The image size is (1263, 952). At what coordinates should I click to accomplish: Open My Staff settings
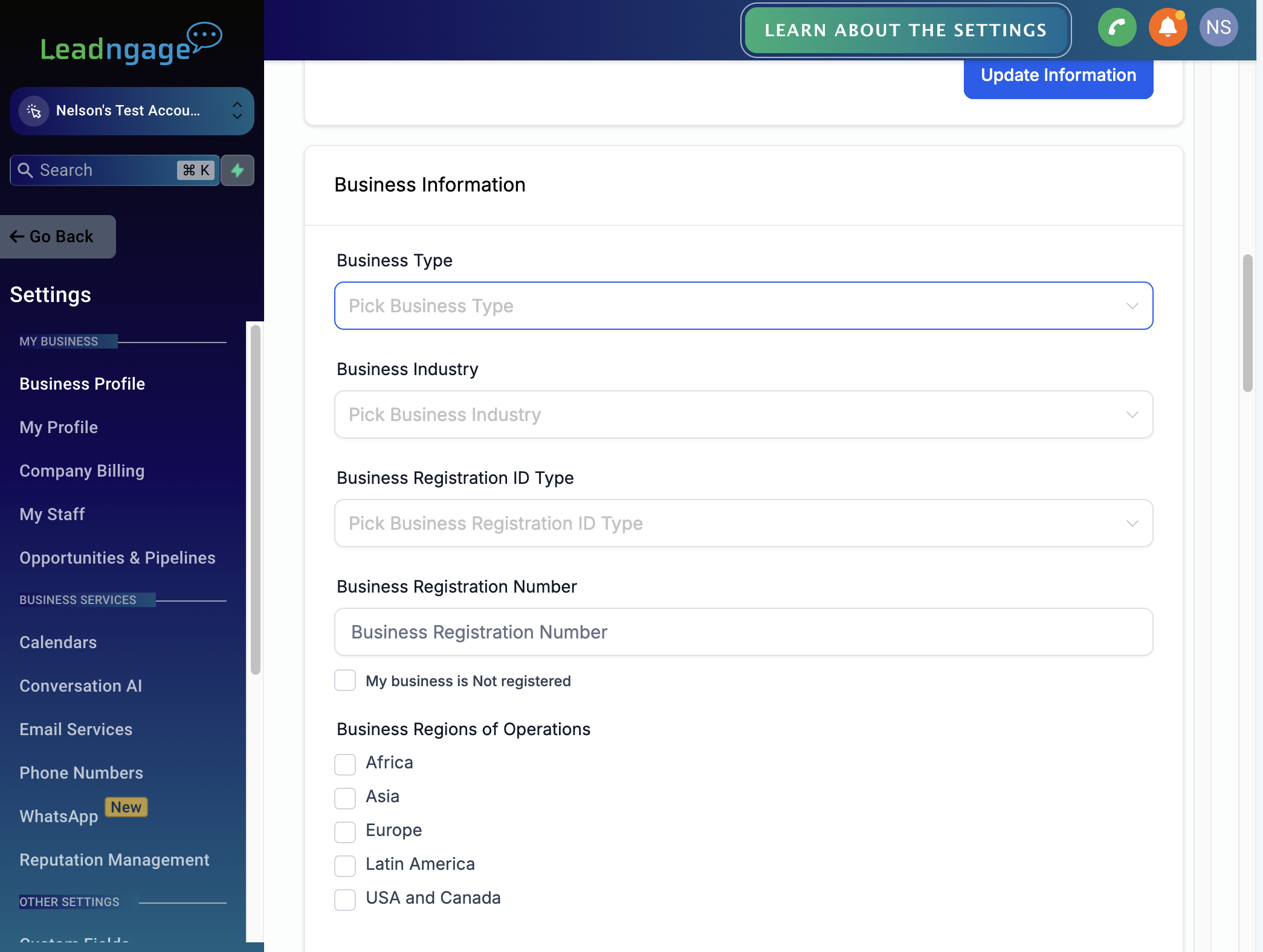(52, 515)
